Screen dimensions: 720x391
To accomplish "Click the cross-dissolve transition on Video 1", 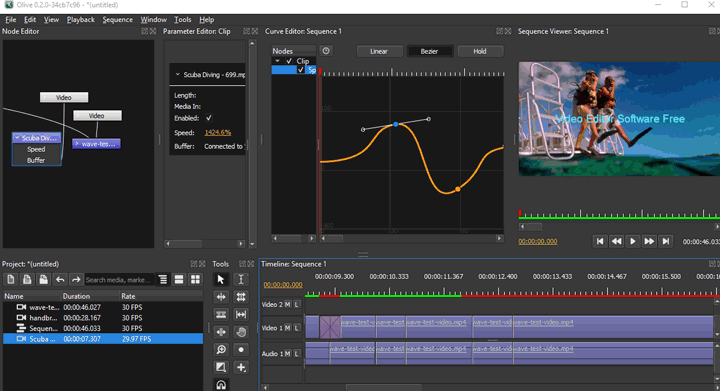I will point(330,328).
